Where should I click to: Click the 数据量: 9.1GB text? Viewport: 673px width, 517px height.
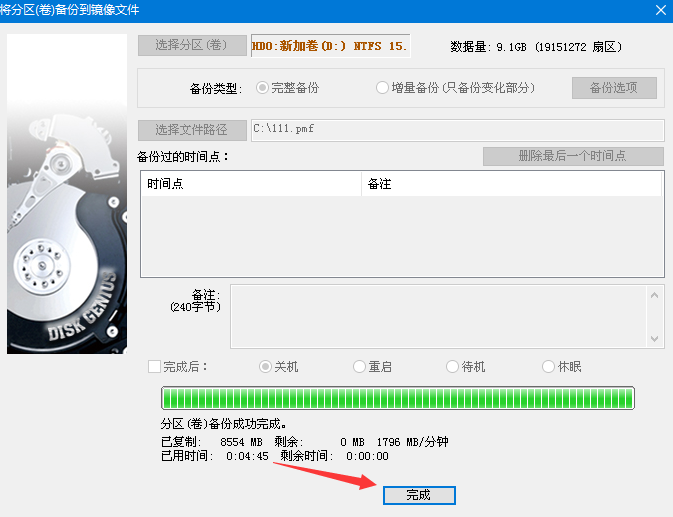[x=488, y=47]
